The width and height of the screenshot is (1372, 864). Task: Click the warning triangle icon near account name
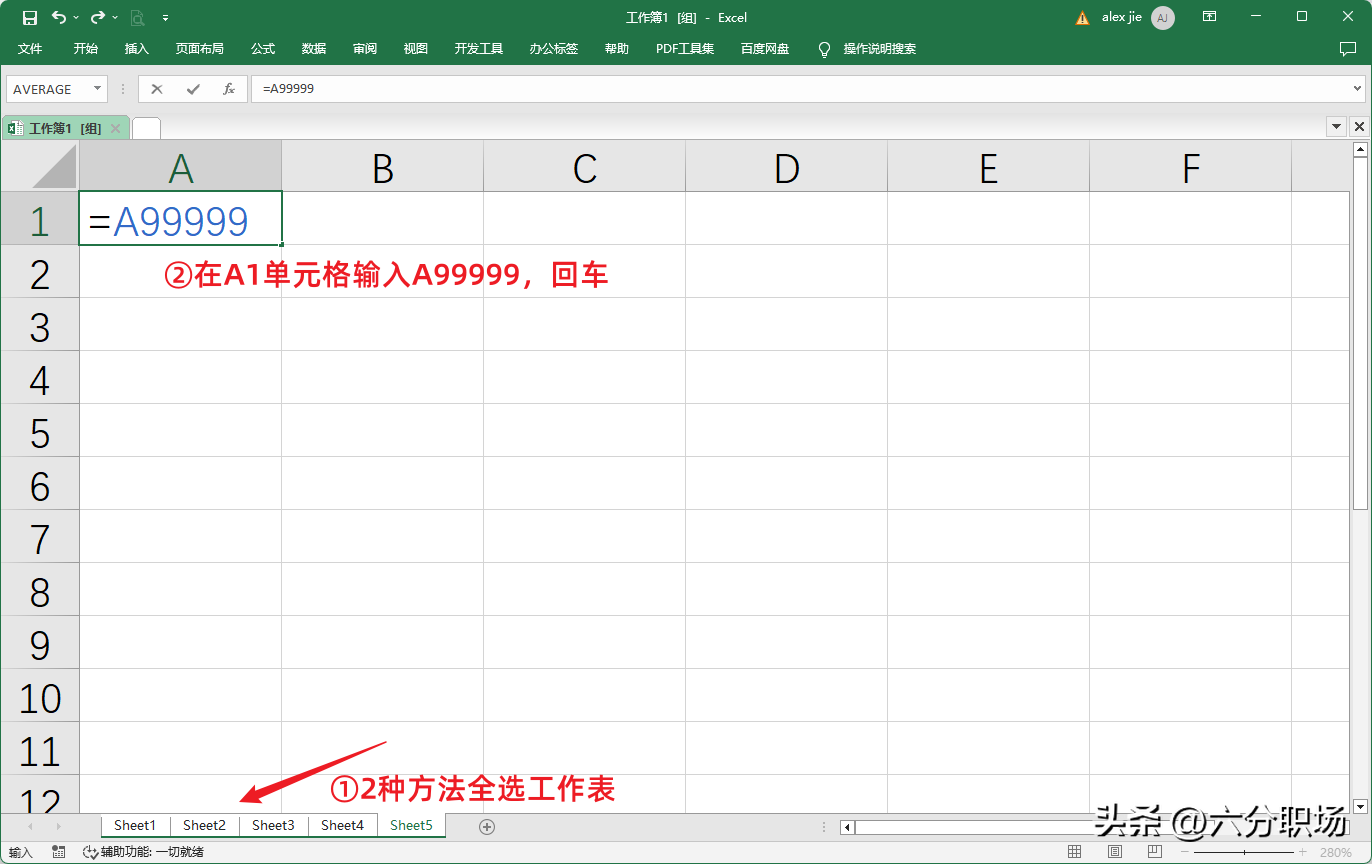coord(1082,18)
